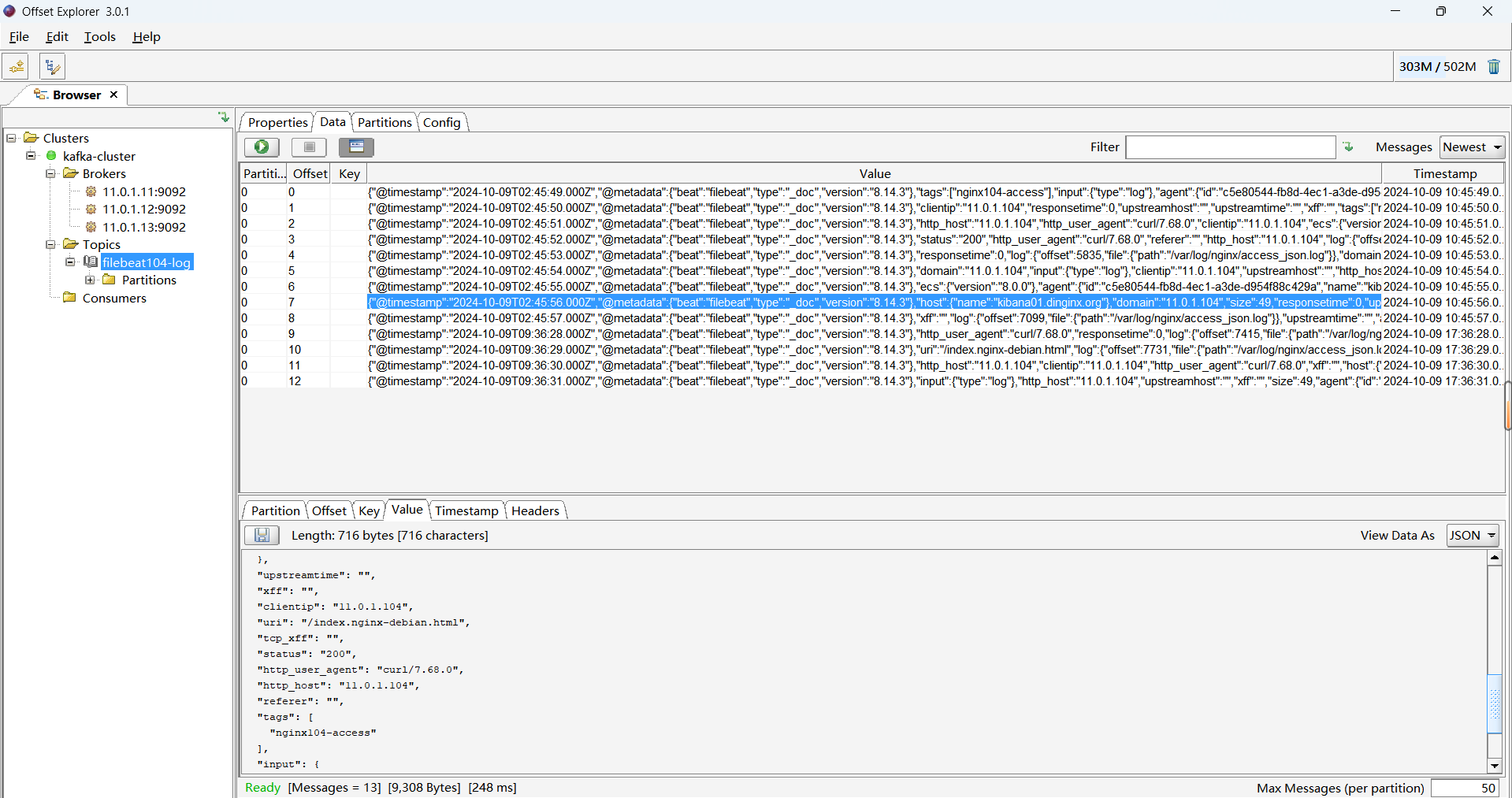Image resolution: width=1512 pixels, height=798 pixels.
Task: Switch to the Config tab
Action: (x=441, y=122)
